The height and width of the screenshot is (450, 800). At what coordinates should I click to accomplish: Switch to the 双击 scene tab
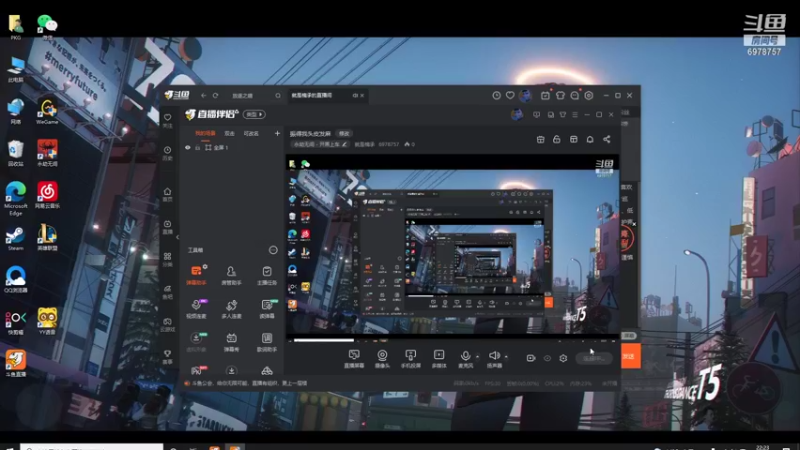[x=229, y=133]
